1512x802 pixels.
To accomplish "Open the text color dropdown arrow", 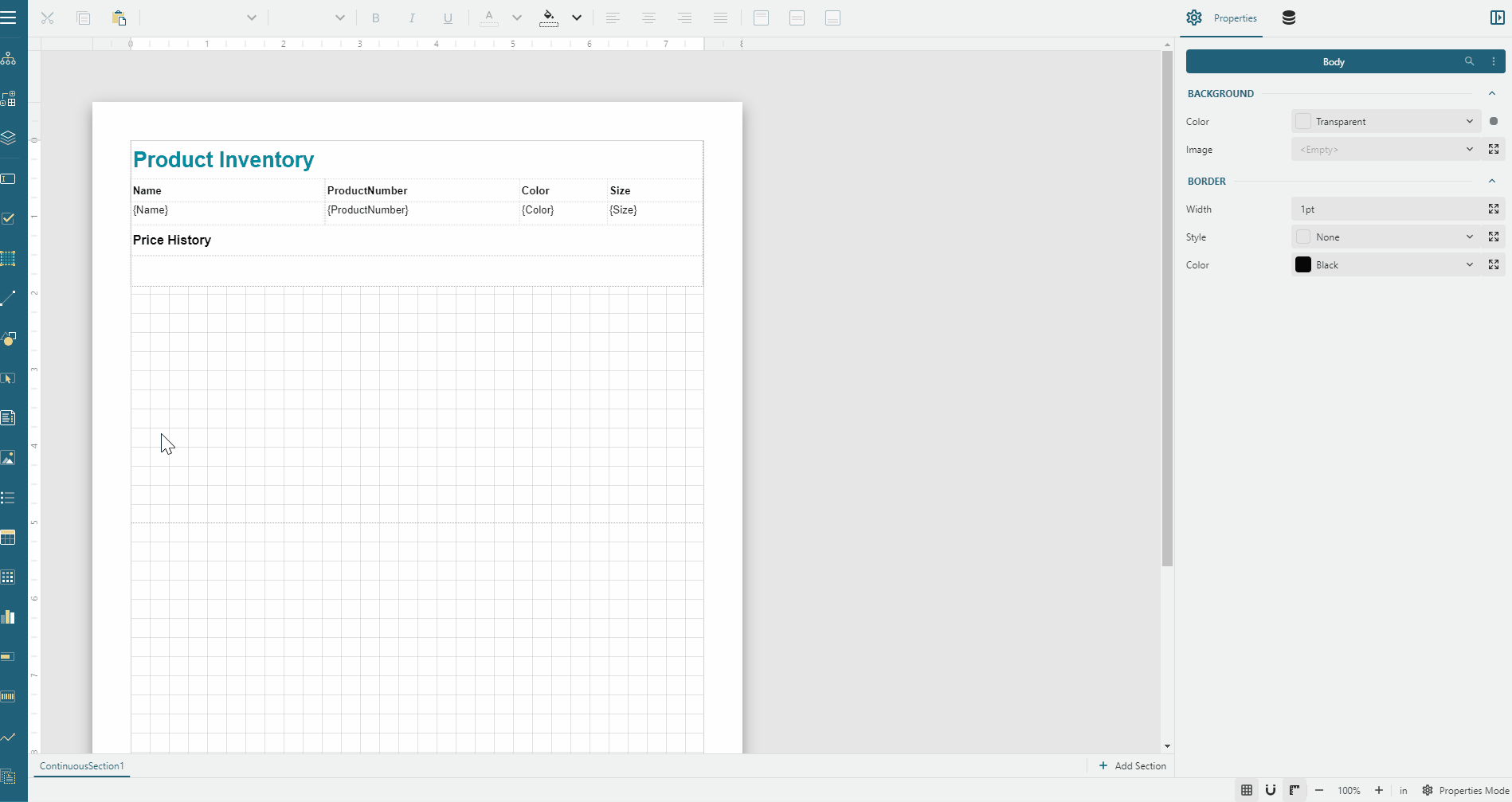I will pos(516,18).
